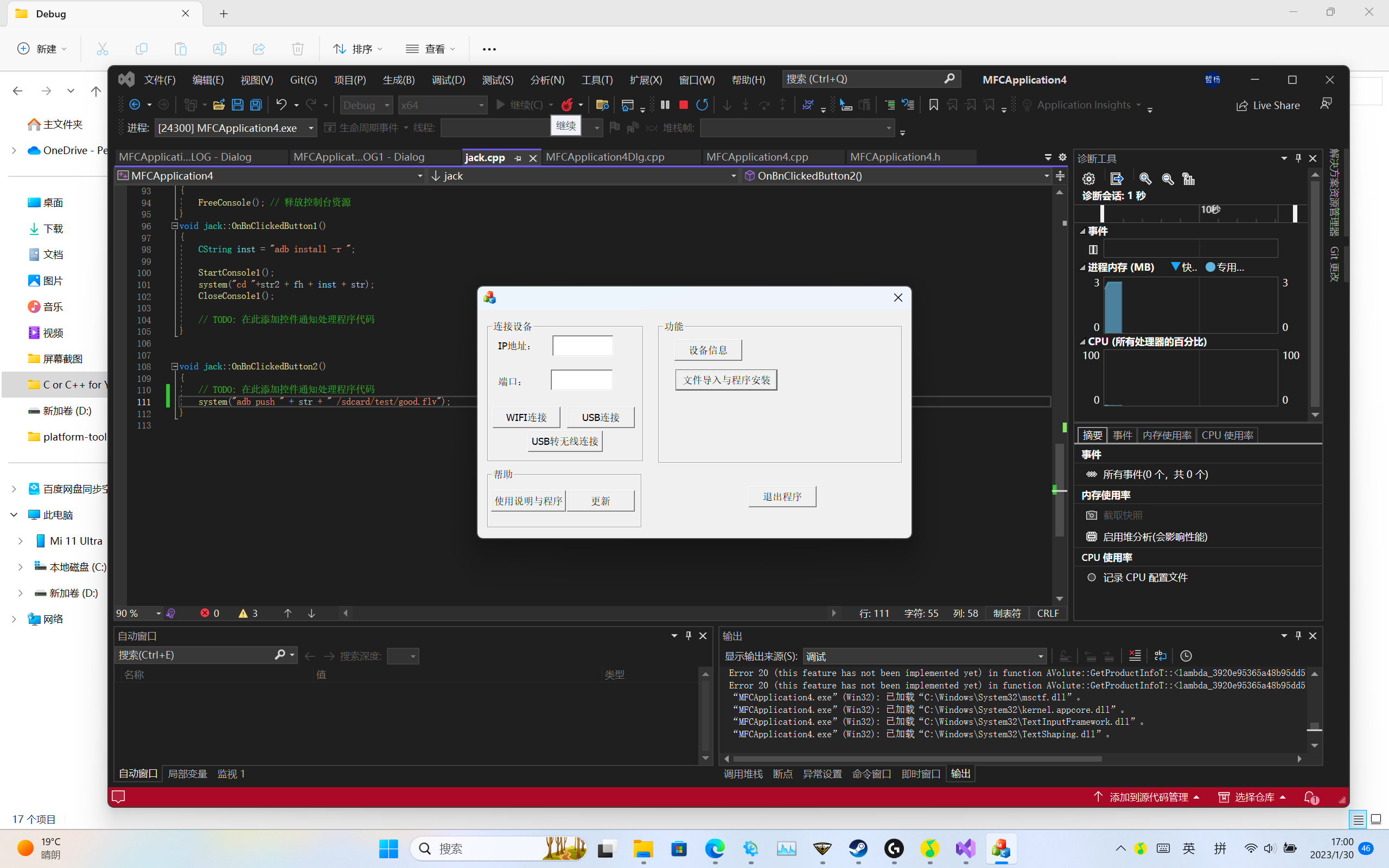Open the x64 platform dropdown
Image resolution: width=1389 pixels, height=868 pixels.
pyautogui.click(x=442, y=105)
